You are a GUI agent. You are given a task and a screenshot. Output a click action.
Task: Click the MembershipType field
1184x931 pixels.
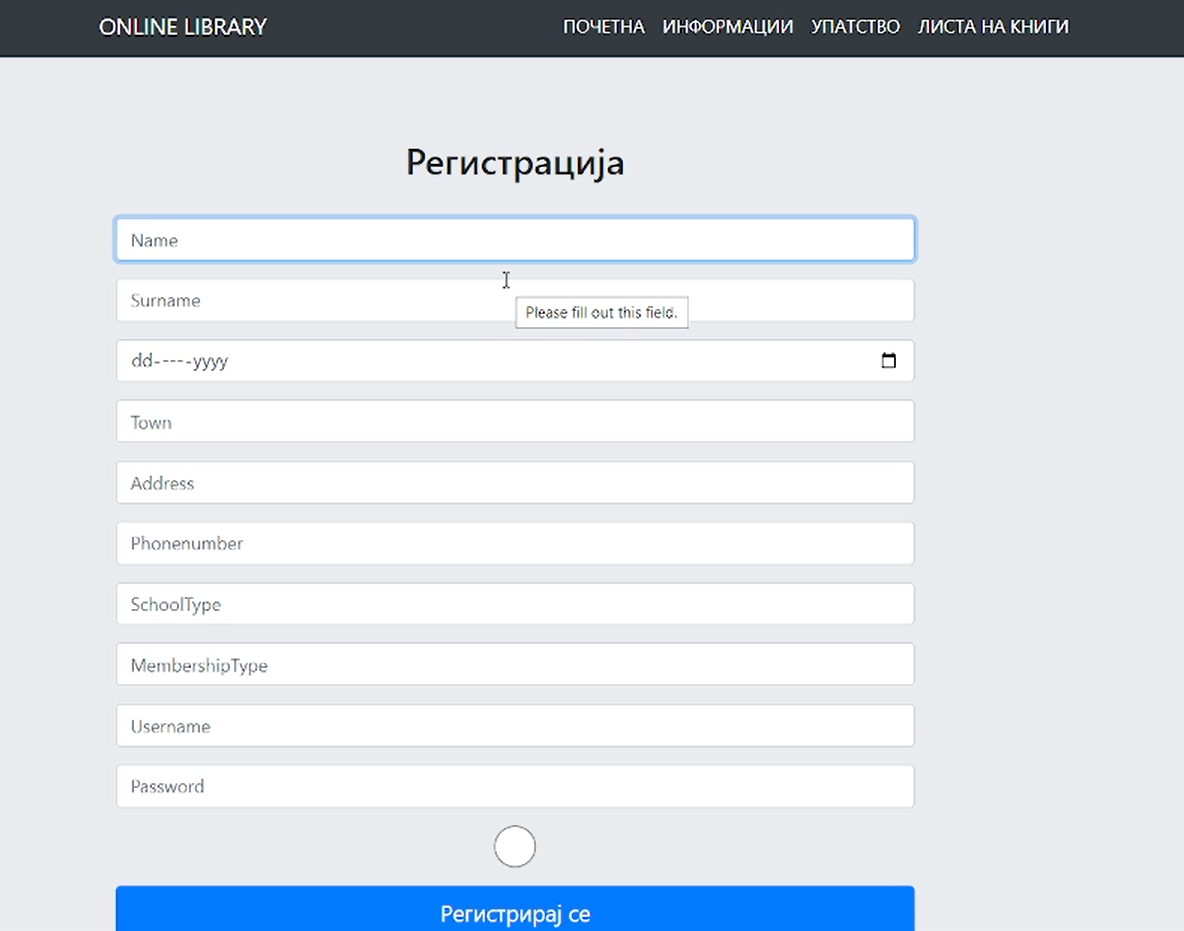click(514, 665)
